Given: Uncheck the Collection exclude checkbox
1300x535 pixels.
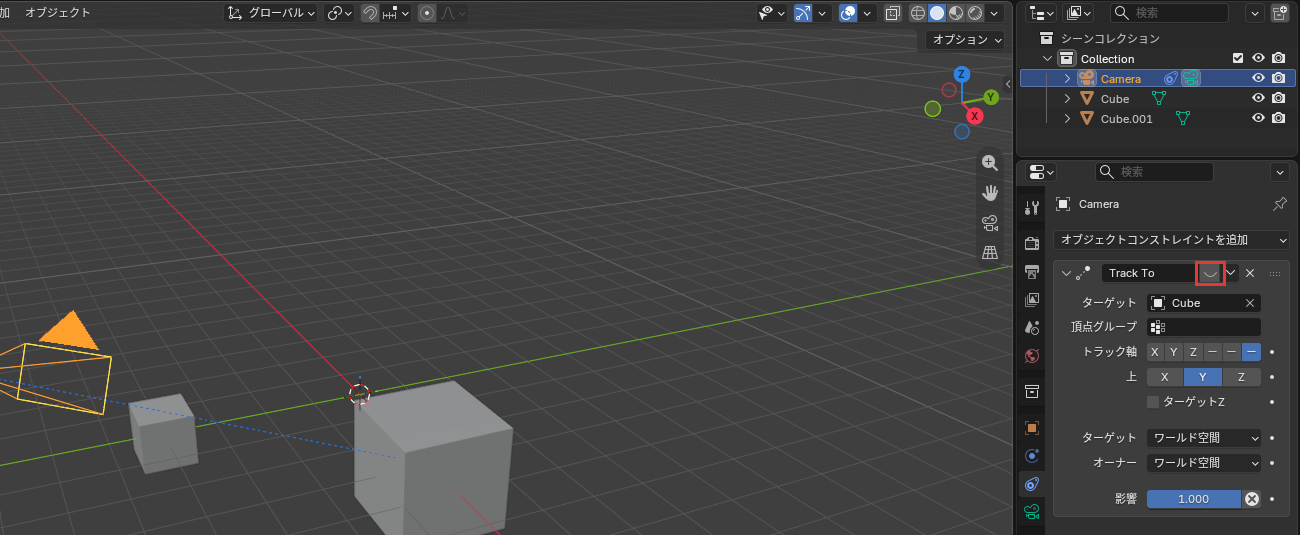Looking at the screenshot, I should (1238, 58).
